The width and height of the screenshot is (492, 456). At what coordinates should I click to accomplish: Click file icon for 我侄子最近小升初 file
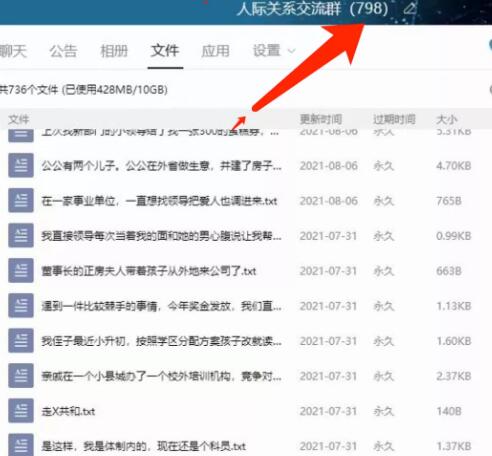tap(21, 340)
